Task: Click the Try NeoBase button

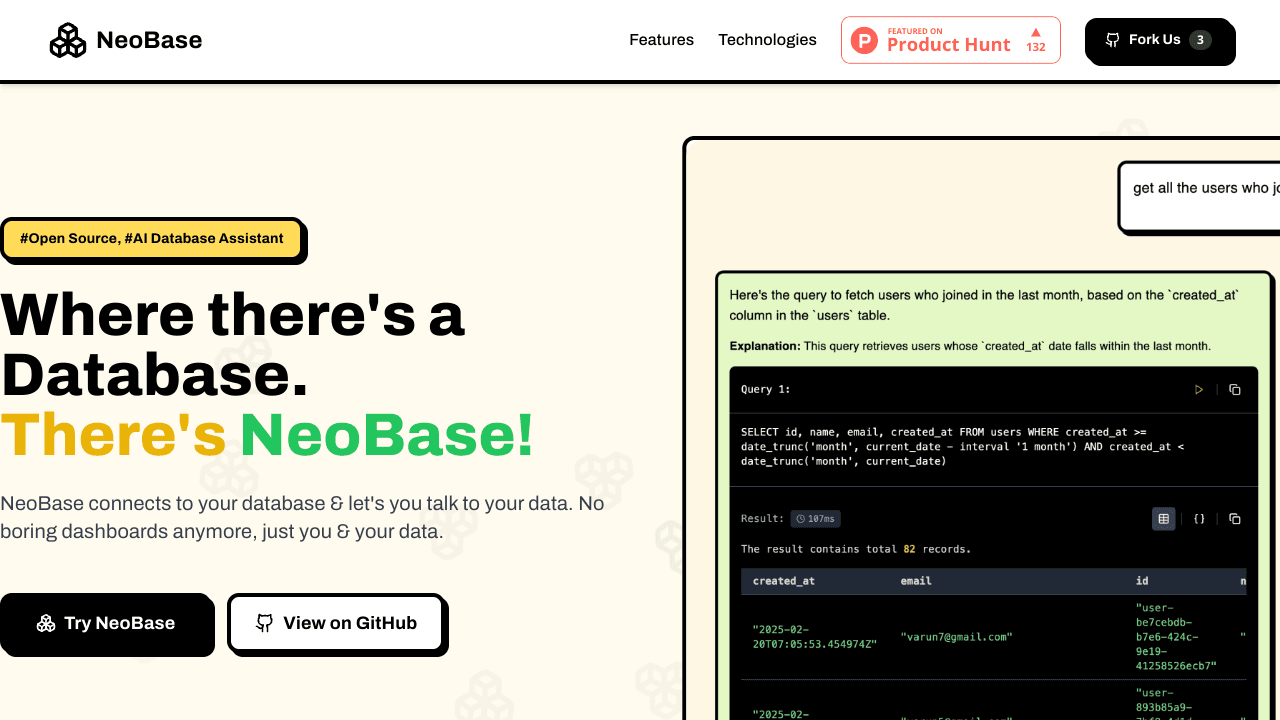Action: pos(107,623)
